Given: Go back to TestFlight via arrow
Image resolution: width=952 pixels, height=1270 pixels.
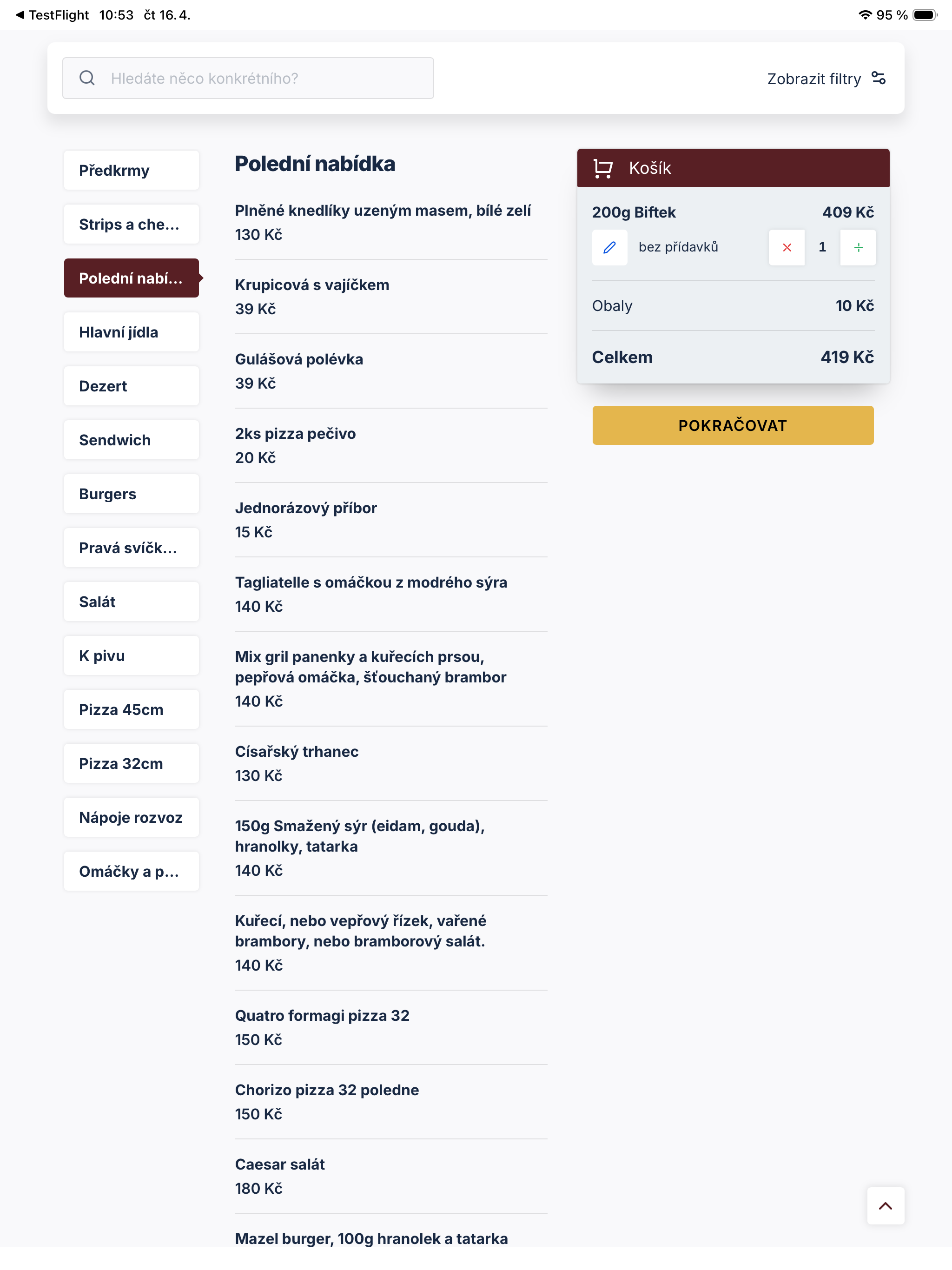Looking at the screenshot, I should pyautogui.click(x=20, y=15).
